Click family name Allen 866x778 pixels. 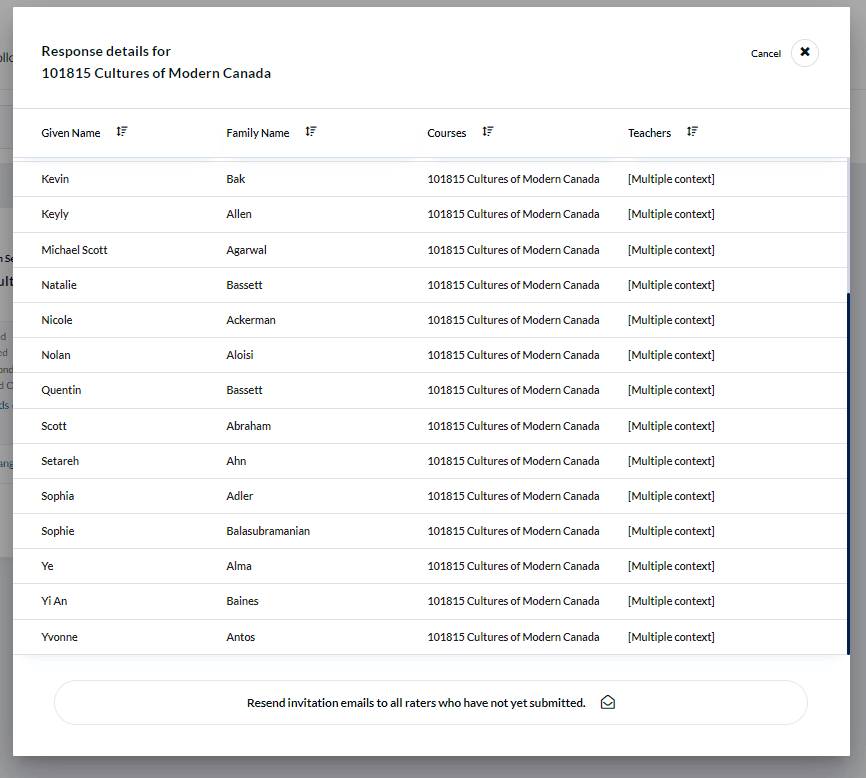[x=239, y=214]
